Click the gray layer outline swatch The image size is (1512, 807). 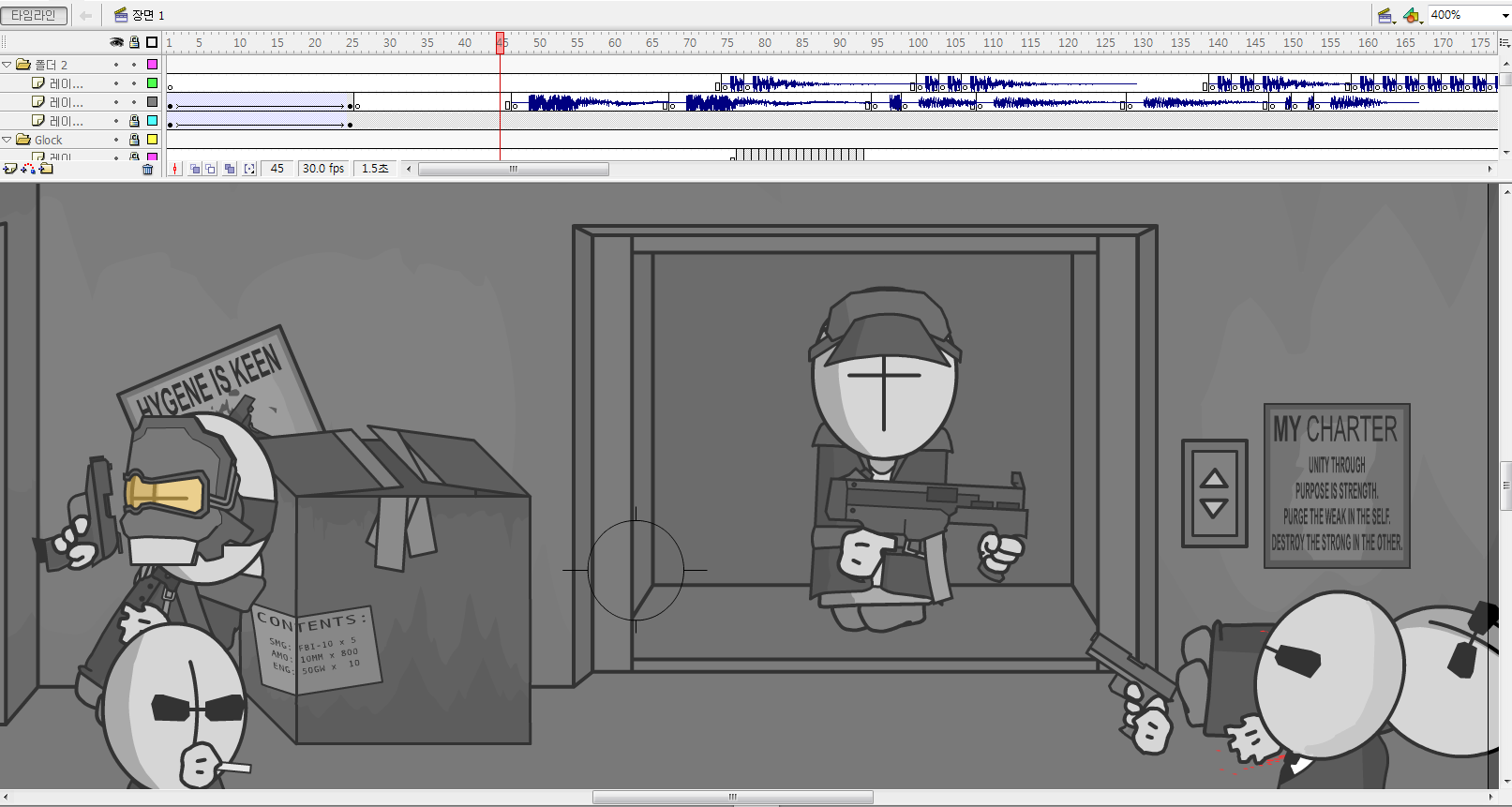point(152,102)
